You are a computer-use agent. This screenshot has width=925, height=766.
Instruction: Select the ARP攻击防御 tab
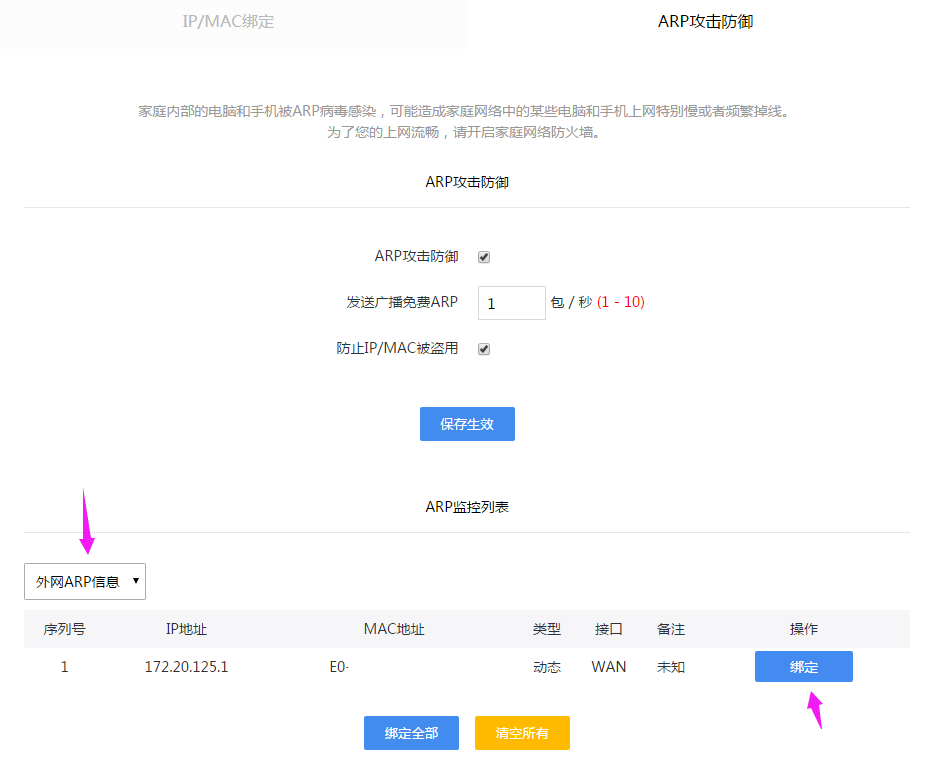pyautogui.click(x=705, y=21)
